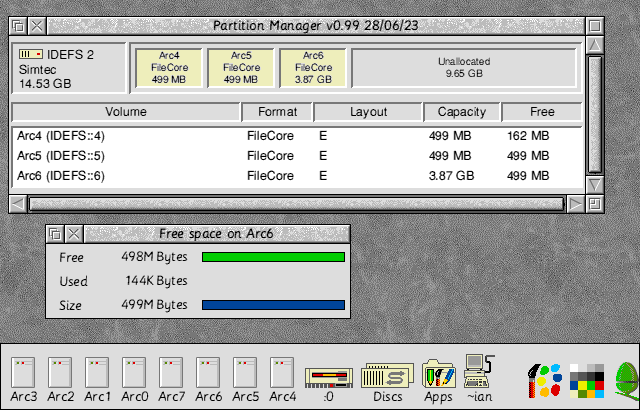The width and height of the screenshot is (640, 410).
Task: Click the Partition Manager scroll right arrow
Action: click(x=576, y=204)
